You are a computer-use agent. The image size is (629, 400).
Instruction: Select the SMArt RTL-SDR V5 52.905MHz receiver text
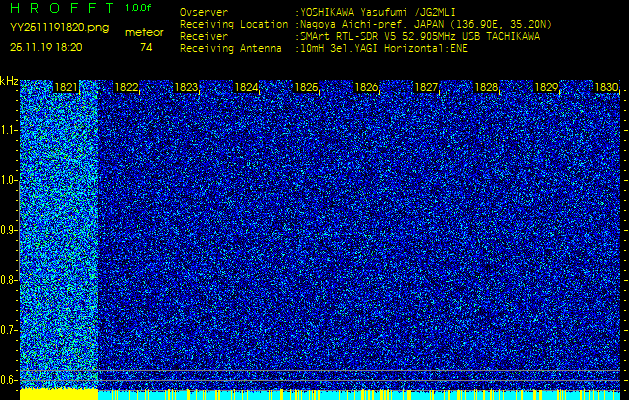coord(420,37)
